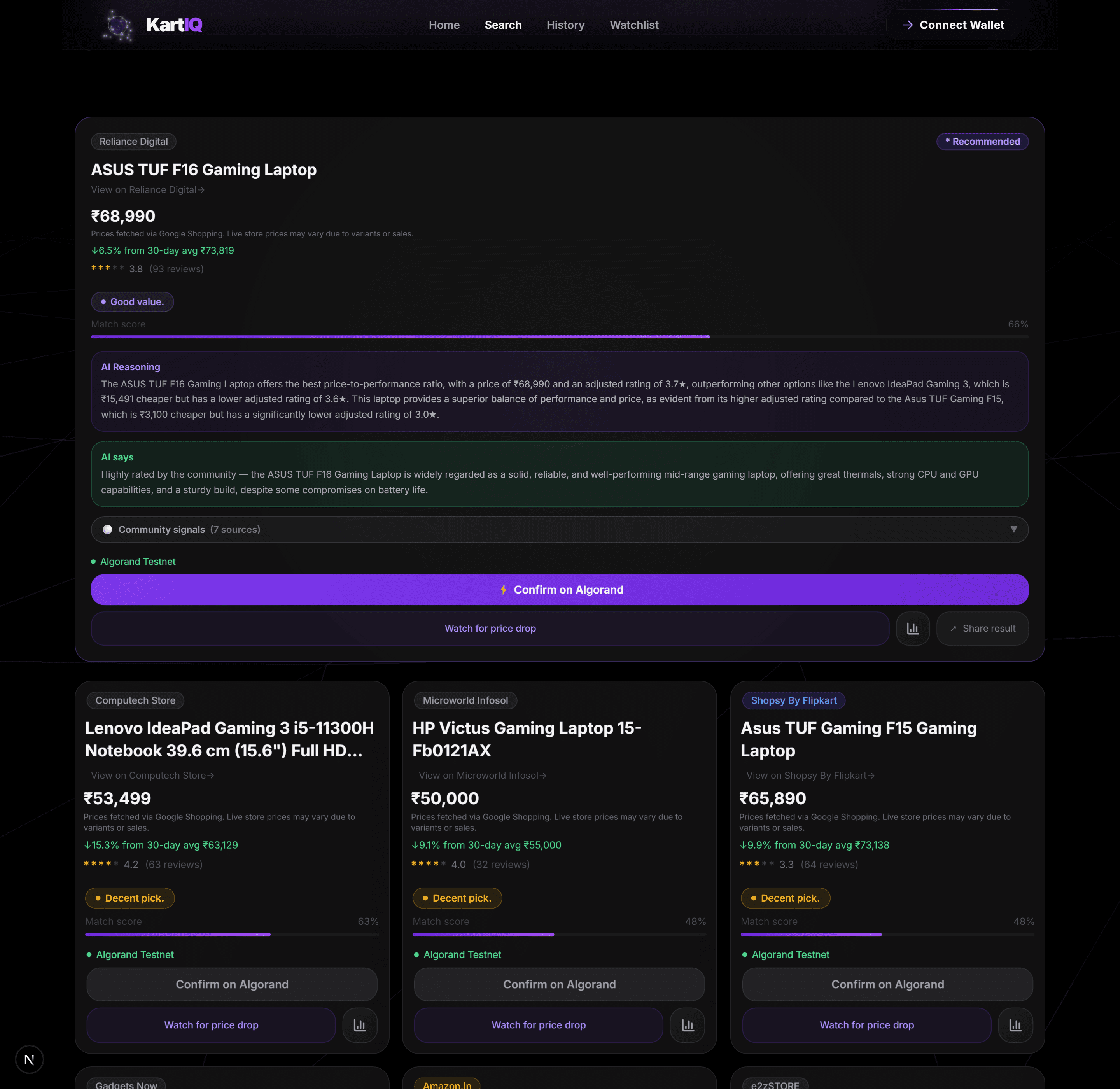Click the Share result button
Screen dimensions: 1120x1089
pyautogui.click(x=982, y=629)
